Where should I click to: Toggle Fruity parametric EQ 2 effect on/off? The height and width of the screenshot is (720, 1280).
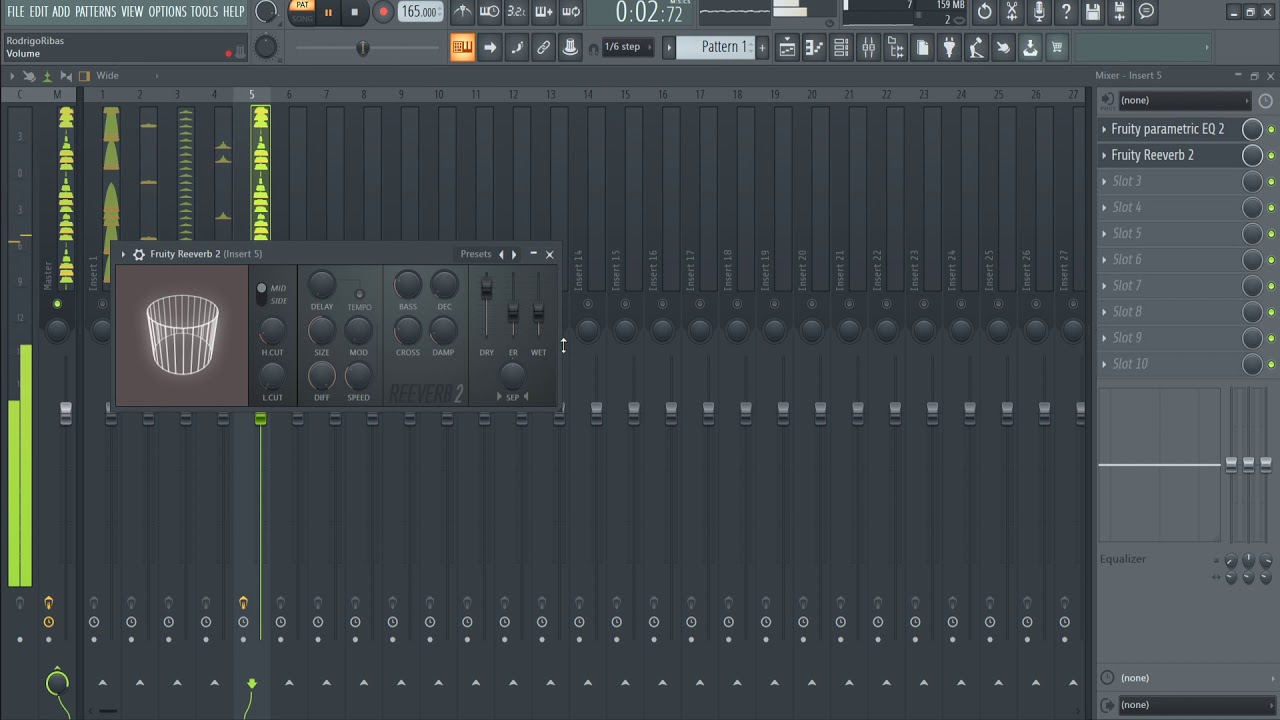1271,130
